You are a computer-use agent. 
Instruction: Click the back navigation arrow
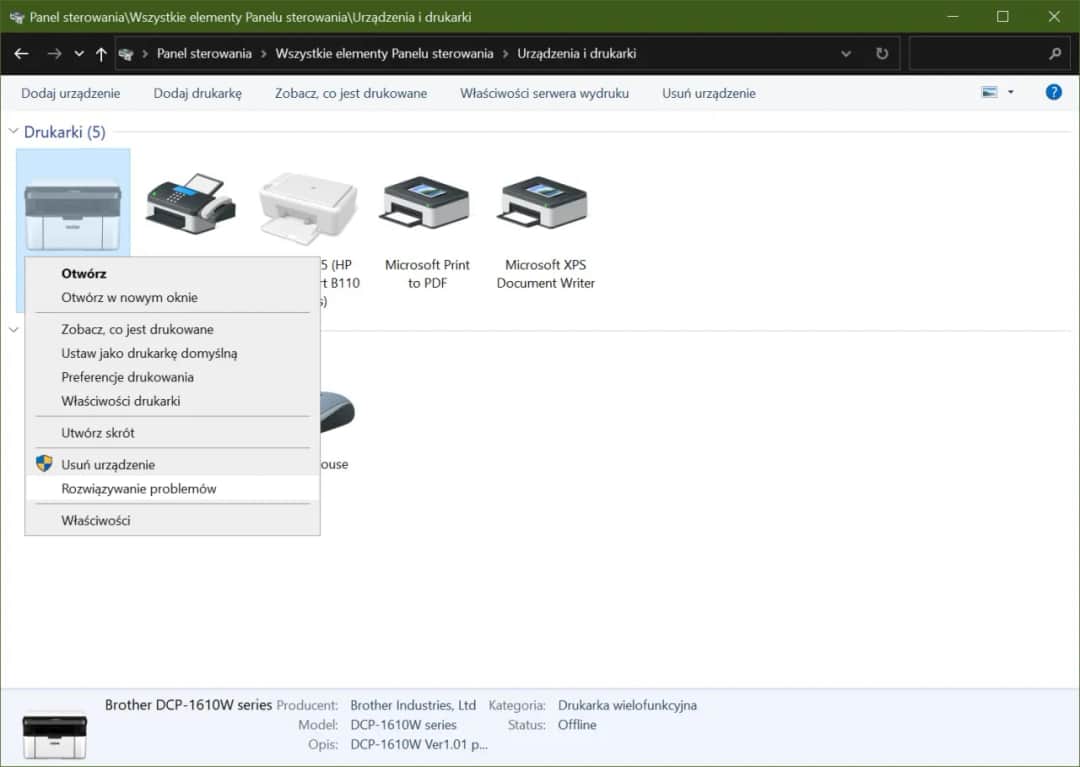click(x=21, y=54)
